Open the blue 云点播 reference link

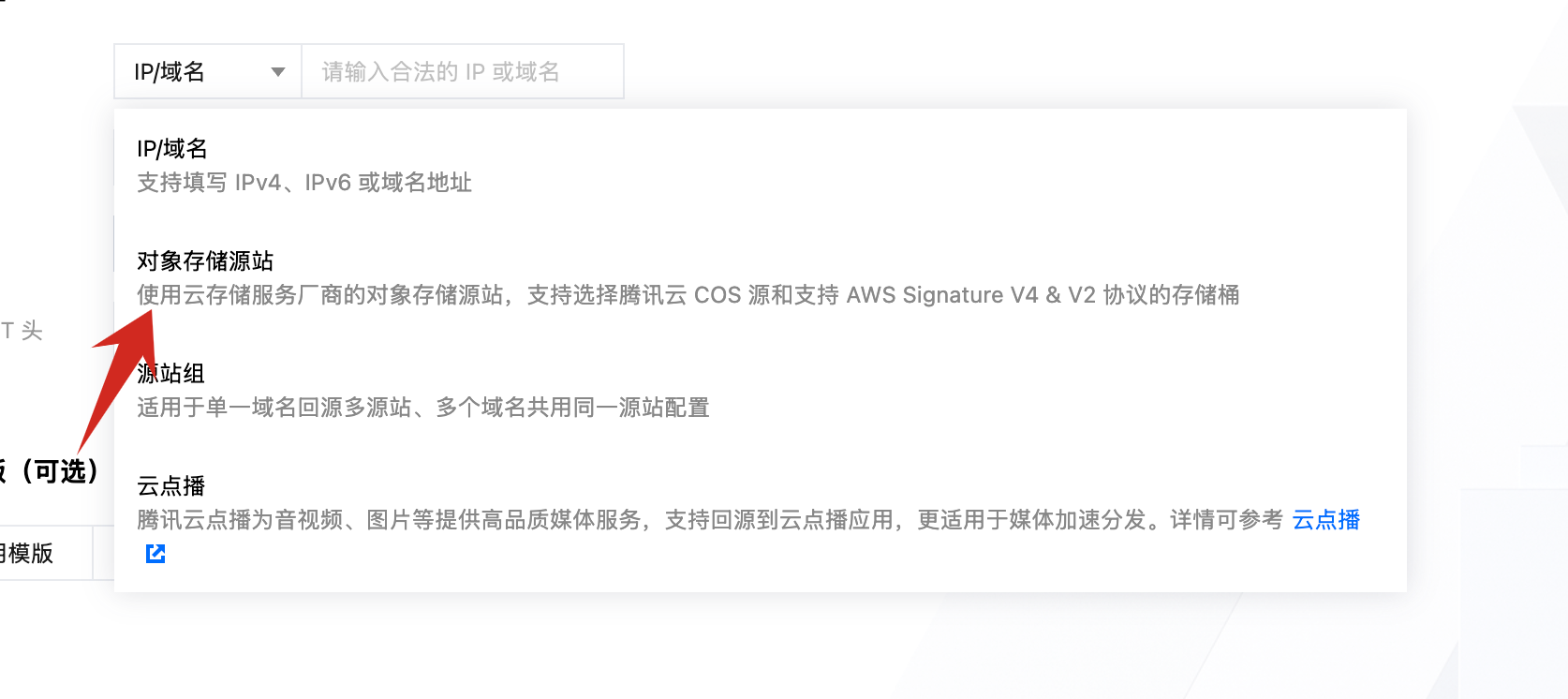[x=1325, y=520]
